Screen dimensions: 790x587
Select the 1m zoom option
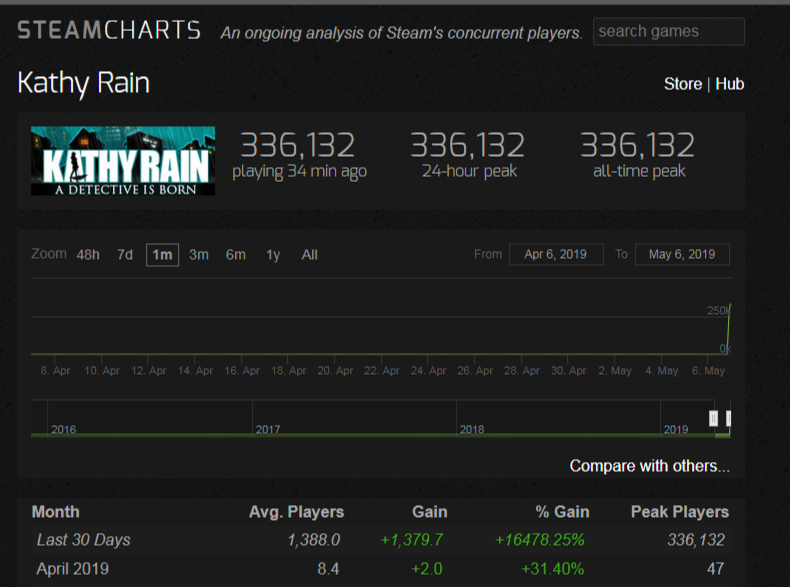(162, 255)
